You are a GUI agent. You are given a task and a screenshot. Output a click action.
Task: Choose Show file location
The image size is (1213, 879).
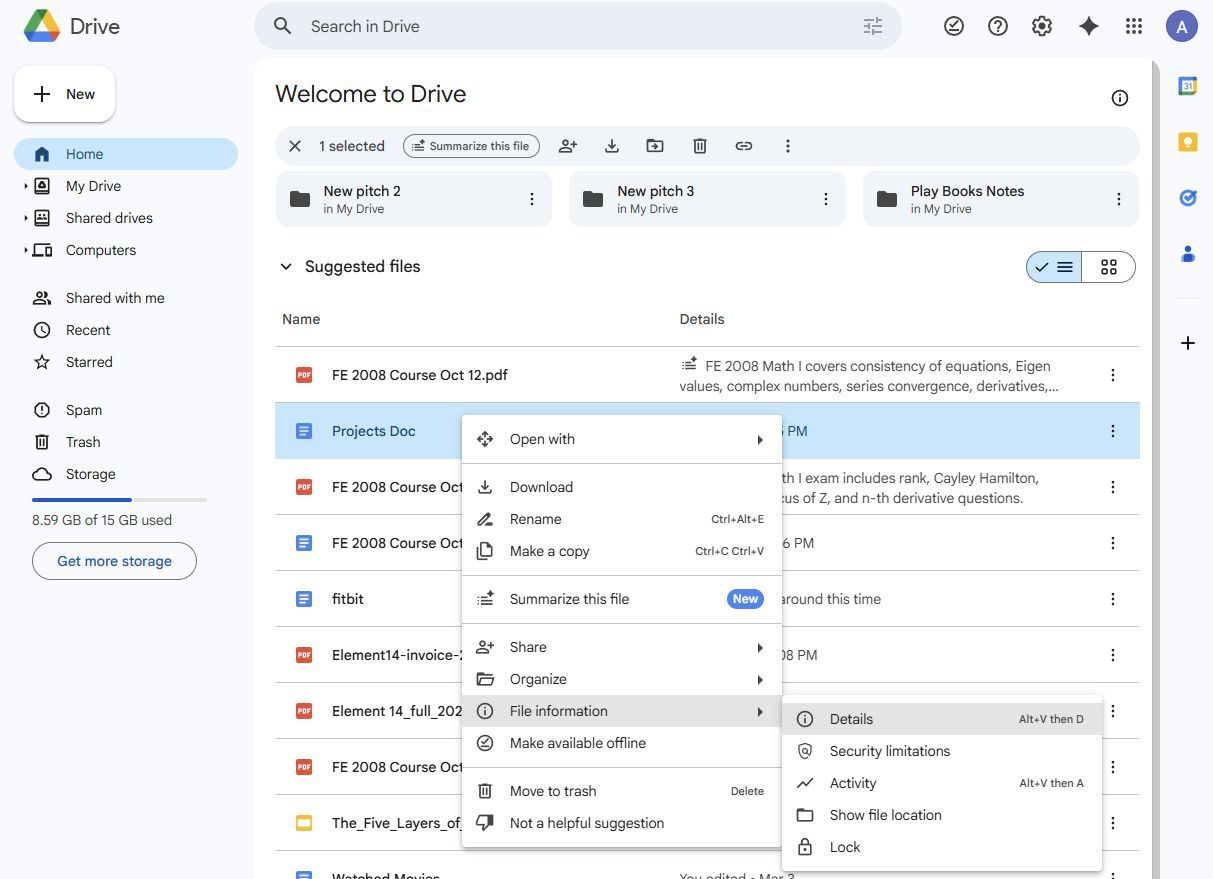coord(942,815)
